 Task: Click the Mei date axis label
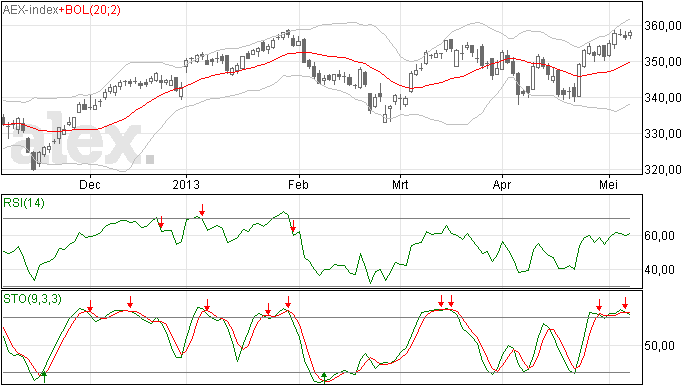[x=608, y=184]
